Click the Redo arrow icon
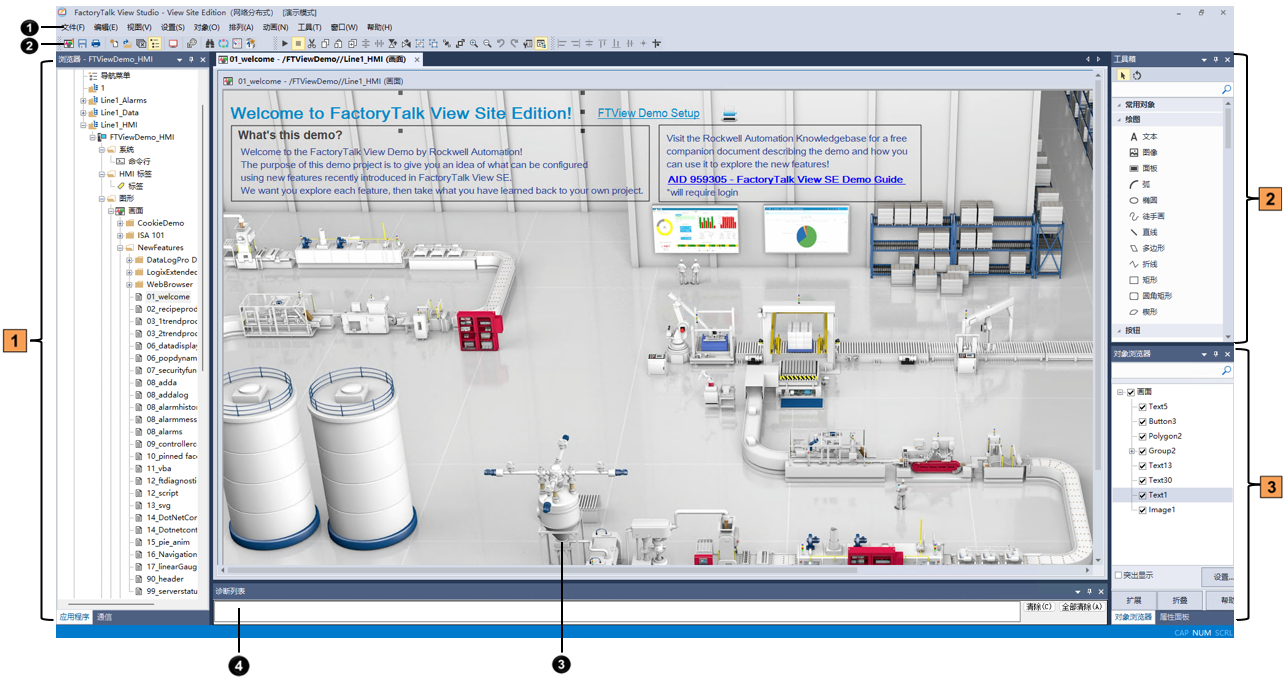Viewport: 1285px width, 681px height. click(514, 44)
